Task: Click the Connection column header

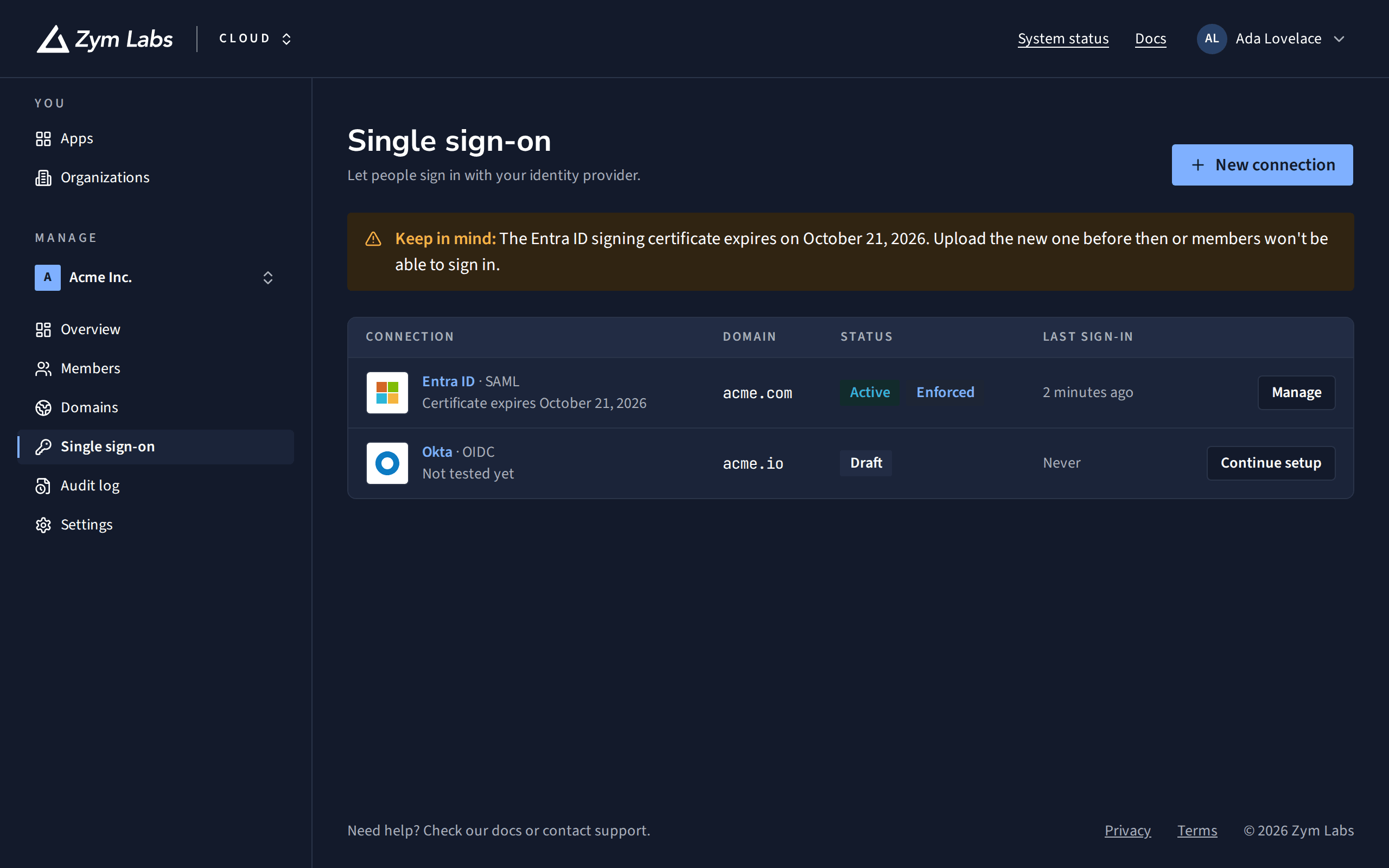Action: 410,337
